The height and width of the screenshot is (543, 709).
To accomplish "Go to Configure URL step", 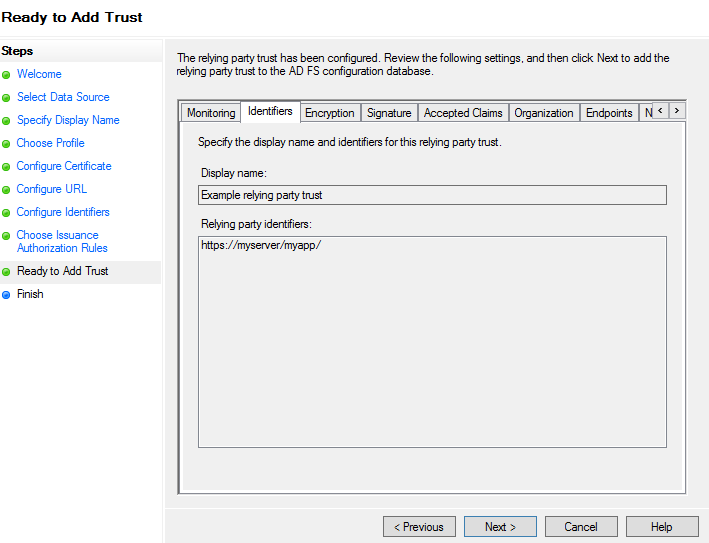I will pos(52,189).
